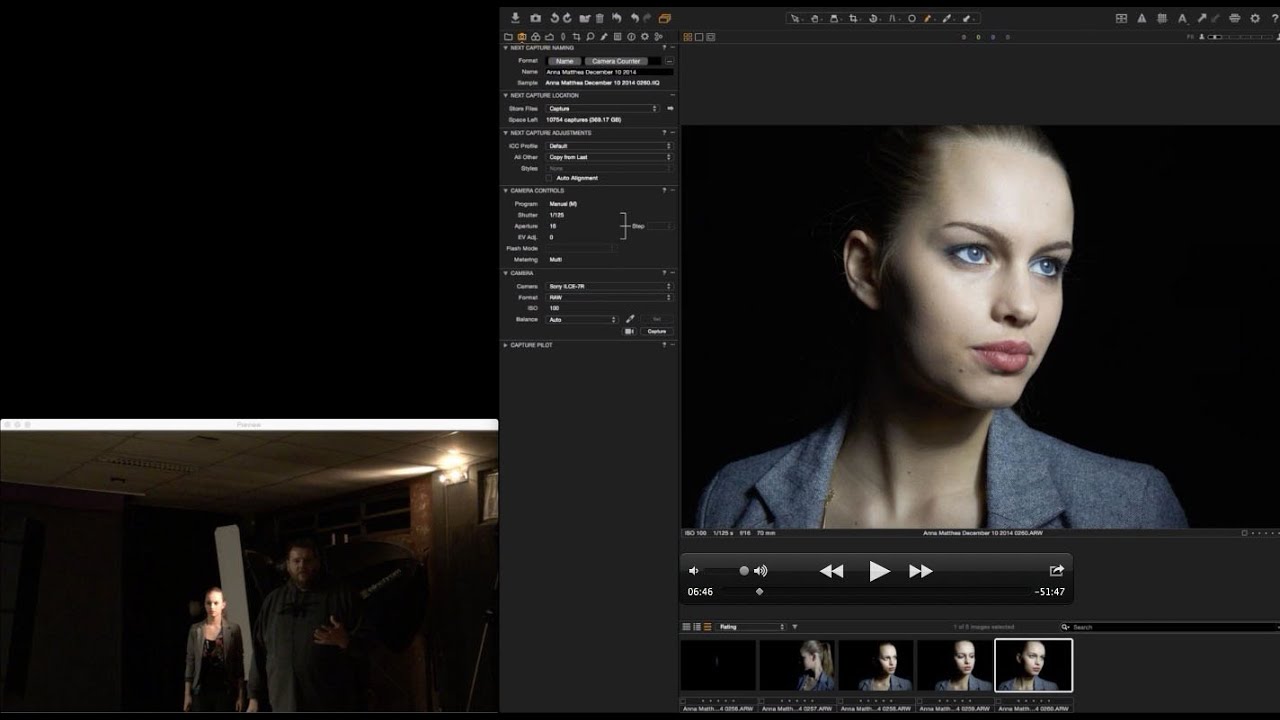
Task: Toggle browser grid view icon
Action: pyautogui.click(x=687, y=627)
